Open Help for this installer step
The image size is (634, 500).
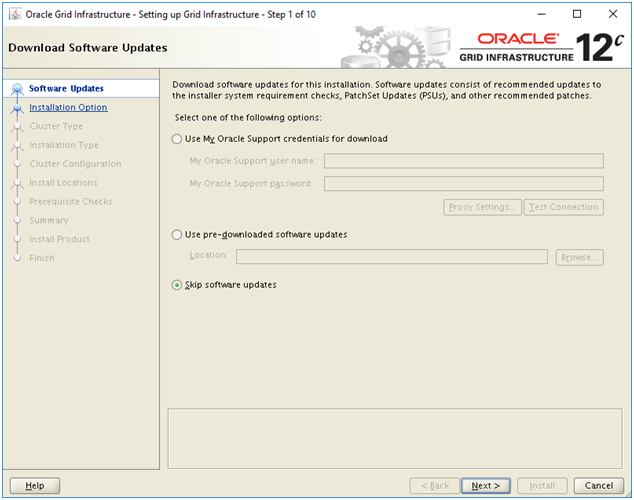coord(35,485)
